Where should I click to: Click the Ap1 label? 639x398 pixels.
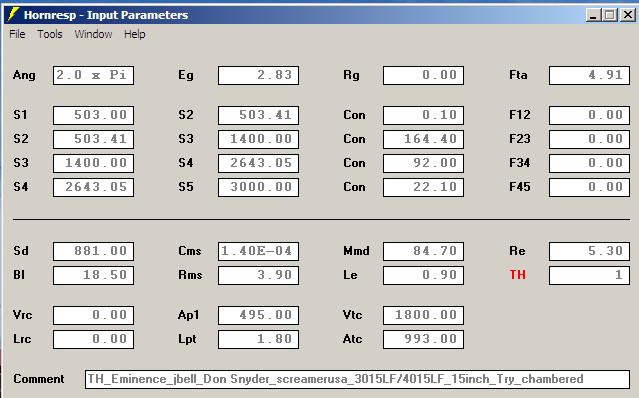coord(189,315)
